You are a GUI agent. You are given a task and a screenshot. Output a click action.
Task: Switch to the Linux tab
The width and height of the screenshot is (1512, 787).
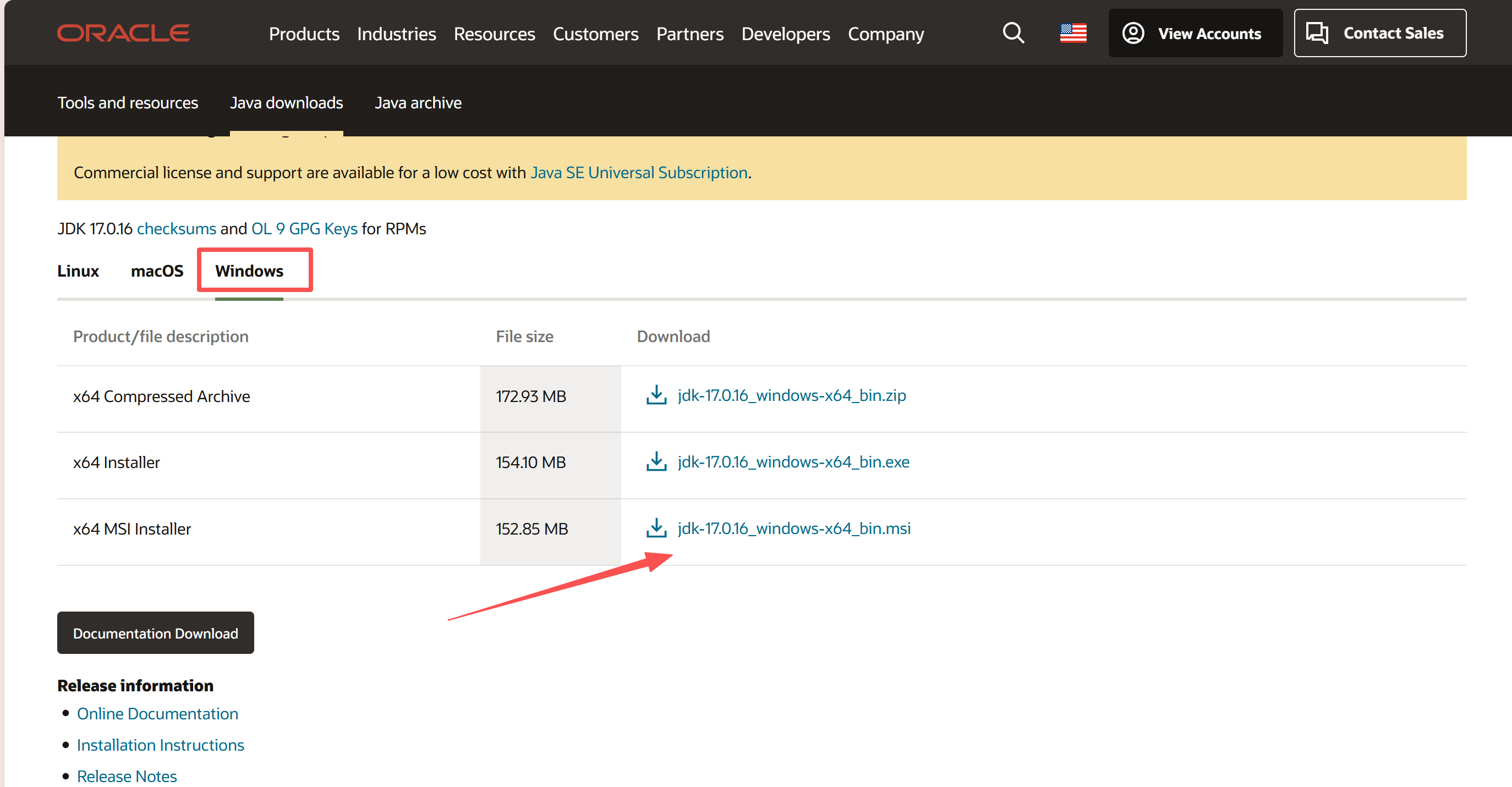[78, 271]
